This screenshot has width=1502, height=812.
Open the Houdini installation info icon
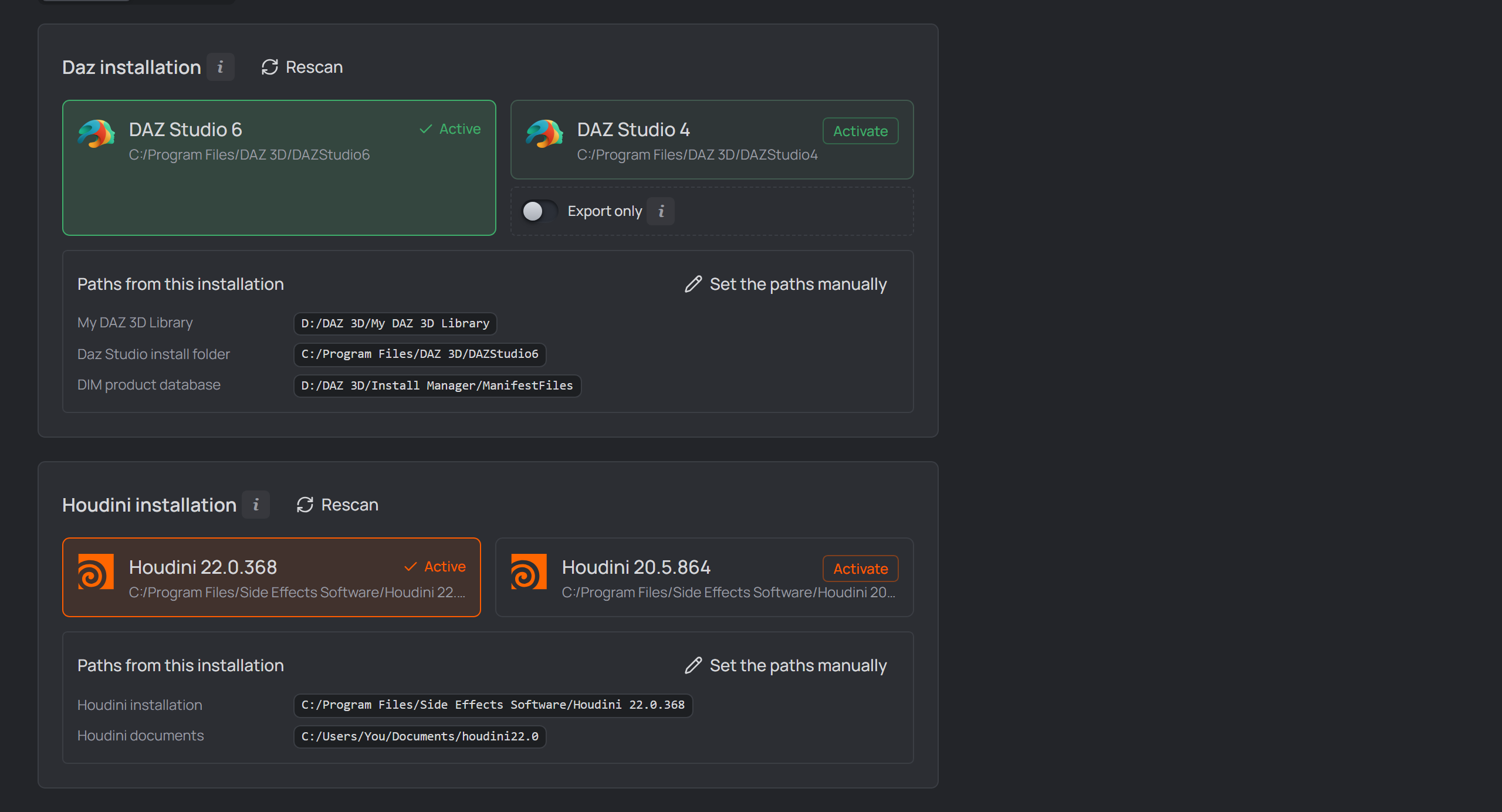256,505
